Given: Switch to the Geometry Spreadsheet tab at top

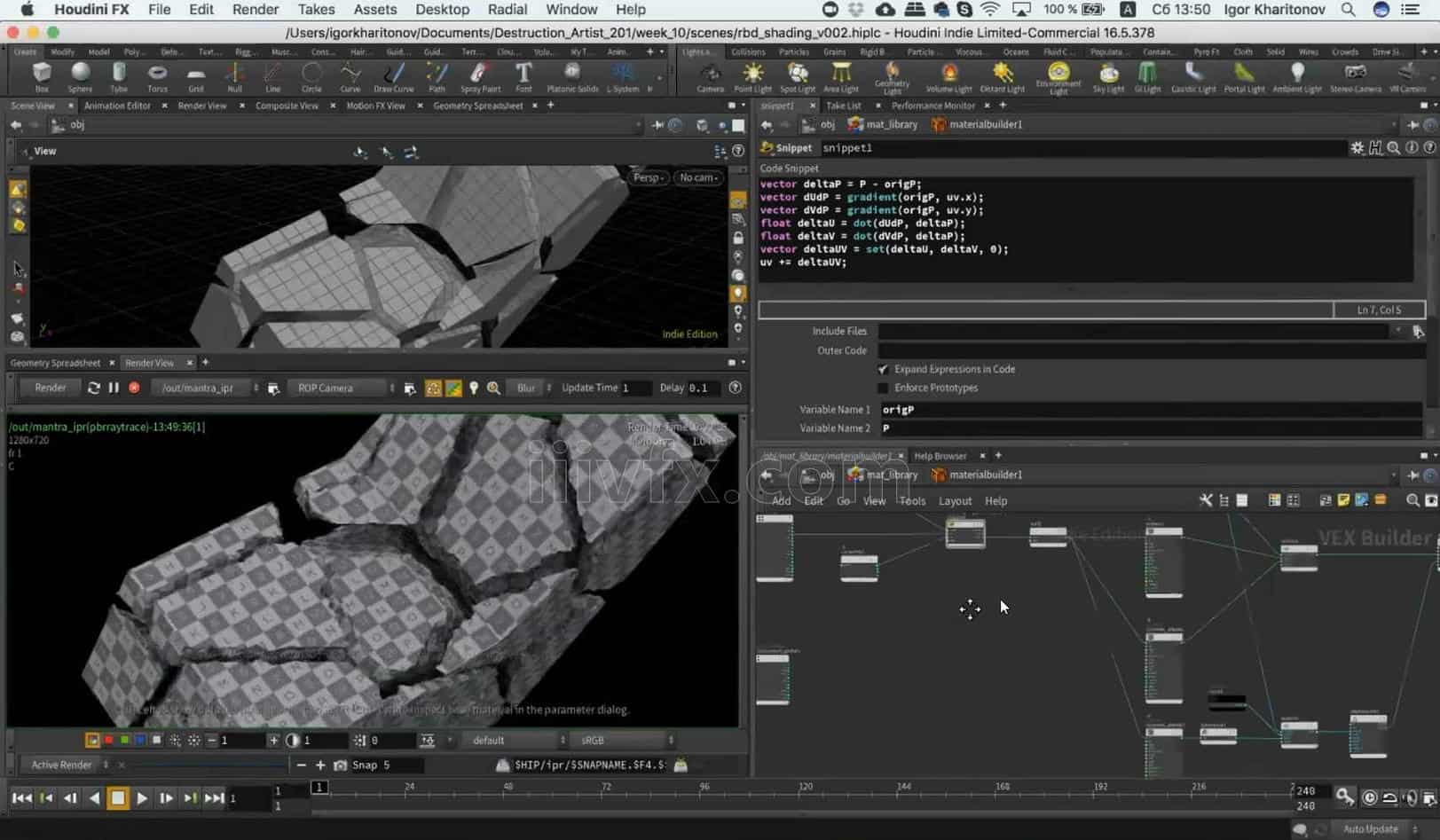Looking at the screenshot, I should coord(478,106).
